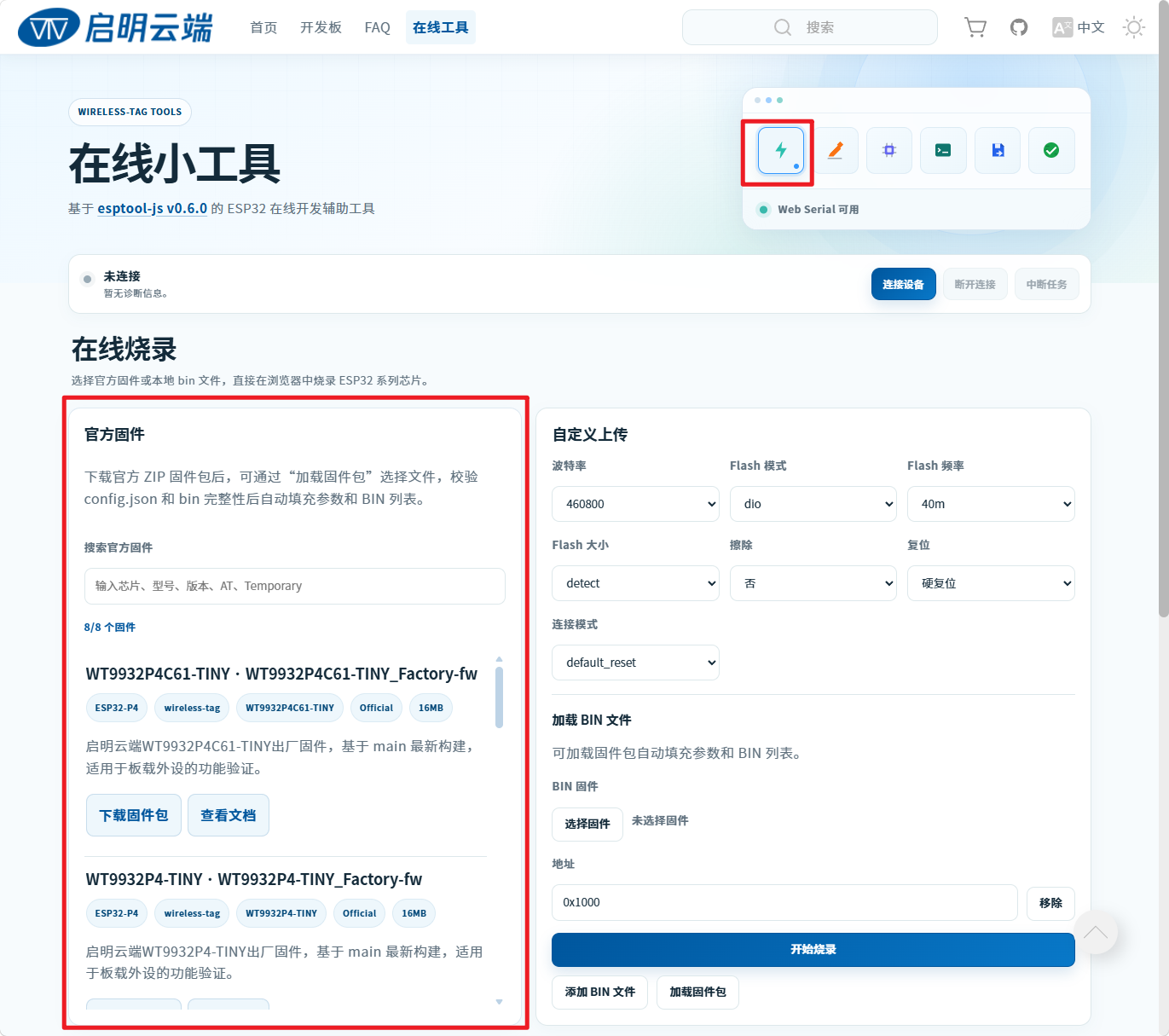Click the WIRELESS-TAG TOOLS badge

pyautogui.click(x=130, y=112)
